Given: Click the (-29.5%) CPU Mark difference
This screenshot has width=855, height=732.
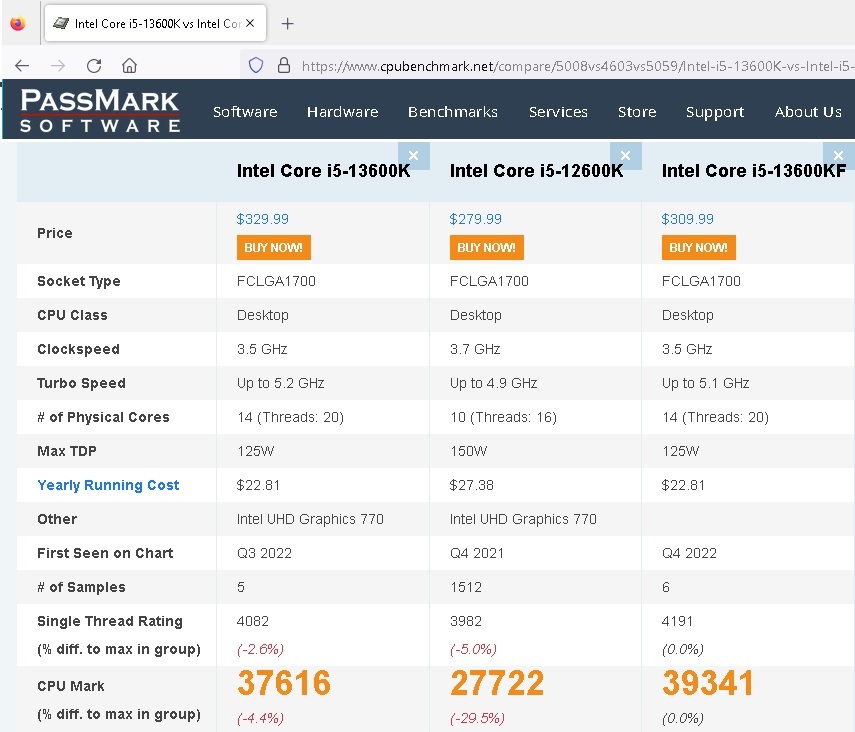Looking at the screenshot, I should click(477, 718).
